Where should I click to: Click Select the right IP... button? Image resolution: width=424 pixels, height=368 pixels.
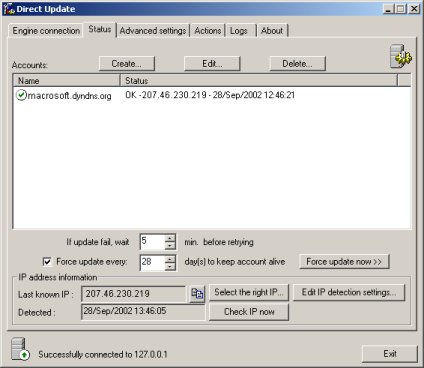click(x=249, y=292)
